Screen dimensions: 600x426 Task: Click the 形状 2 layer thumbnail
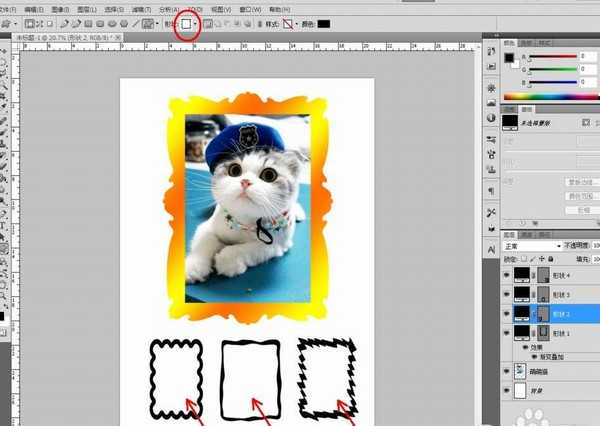click(522, 313)
